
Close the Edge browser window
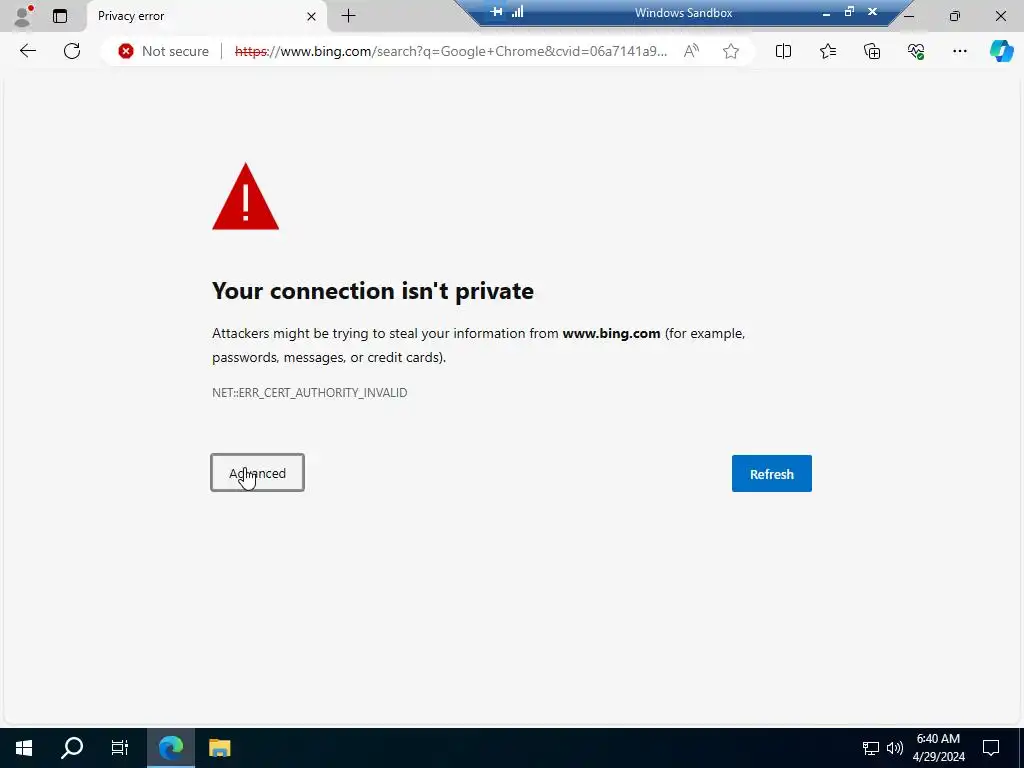pos(1000,16)
